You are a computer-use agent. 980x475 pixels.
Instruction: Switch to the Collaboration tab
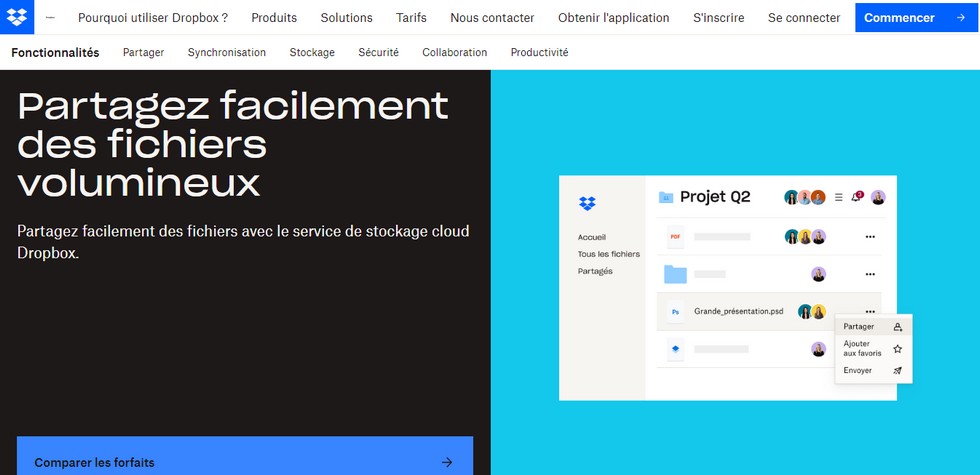coord(454,52)
